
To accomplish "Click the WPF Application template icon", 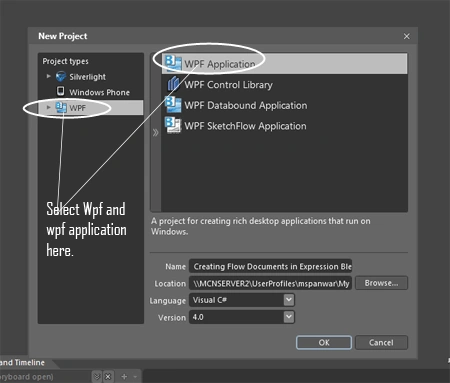I will click(173, 63).
